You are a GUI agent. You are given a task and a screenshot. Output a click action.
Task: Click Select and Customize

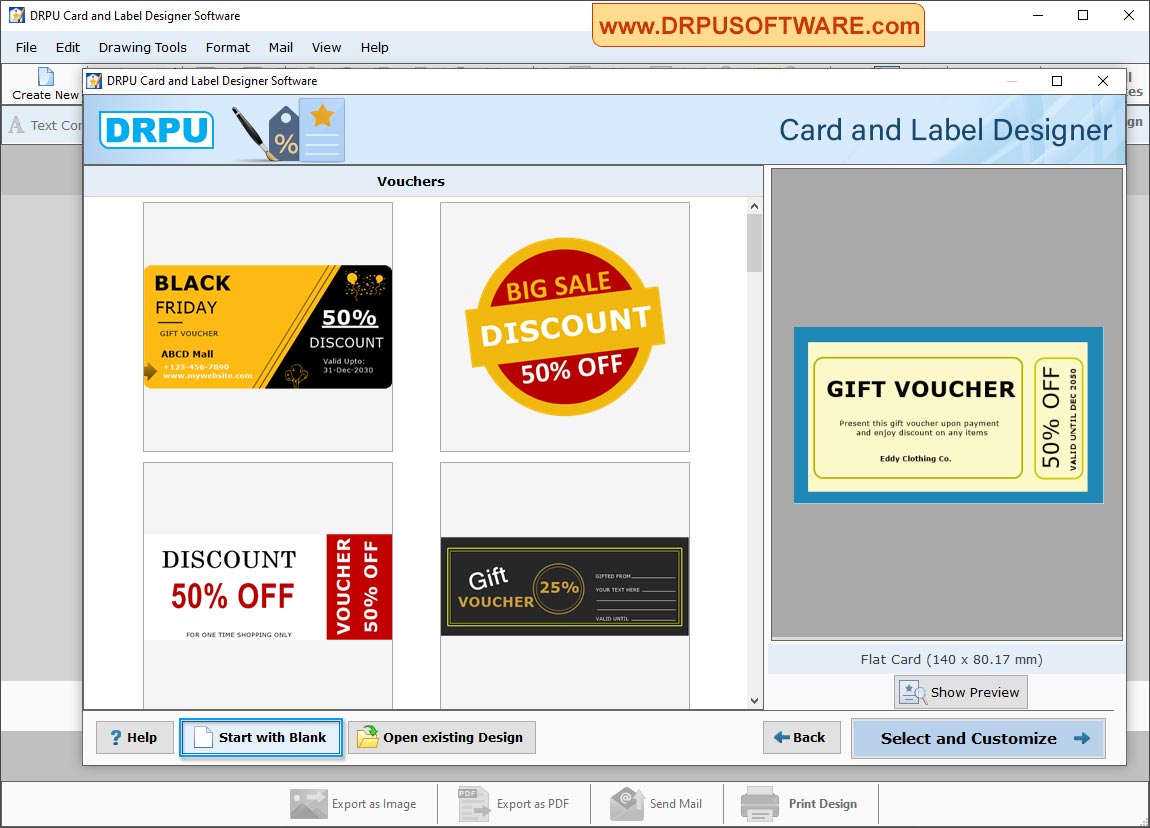coord(977,738)
